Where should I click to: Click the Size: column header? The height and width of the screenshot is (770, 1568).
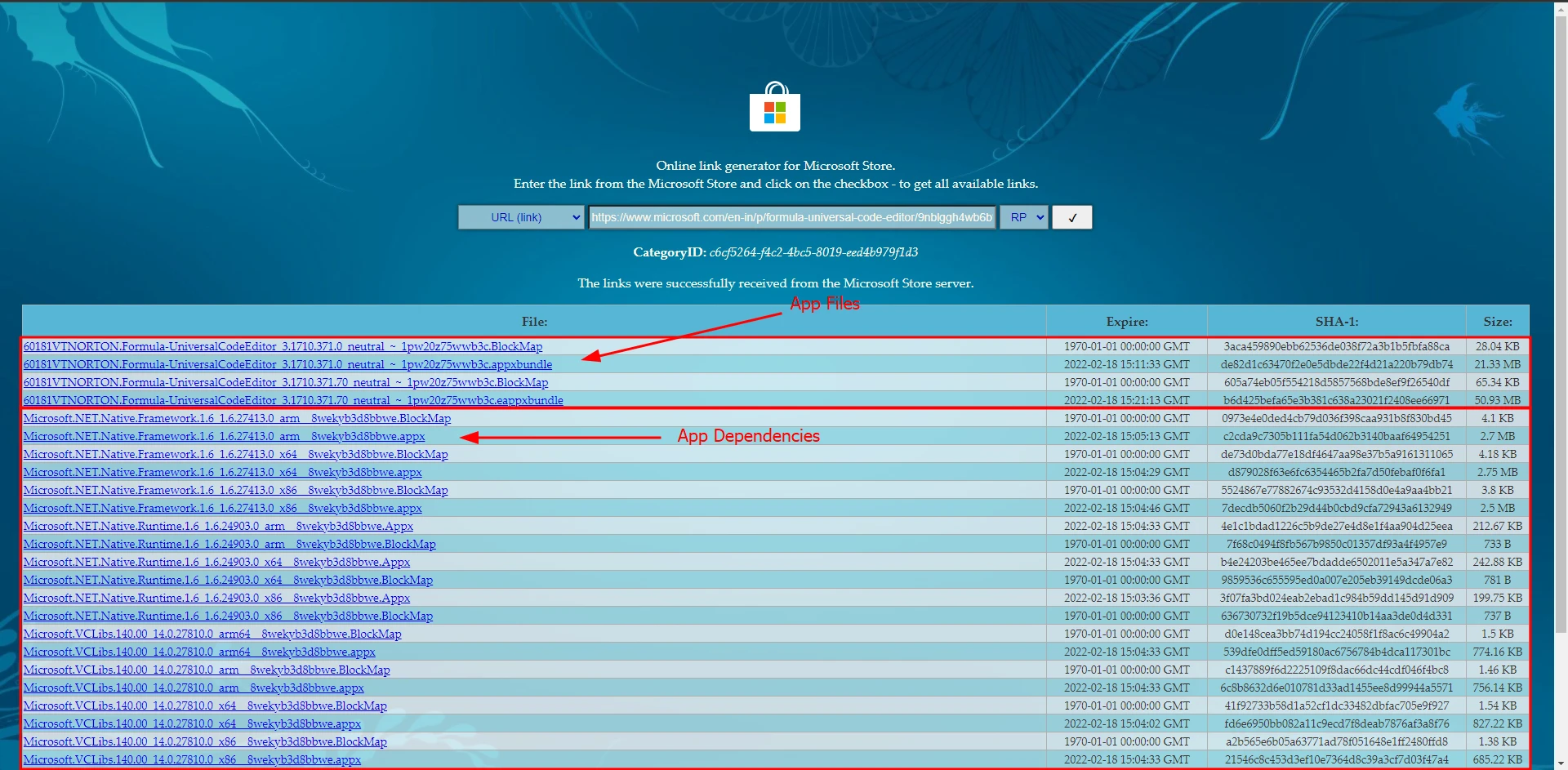(x=1498, y=322)
